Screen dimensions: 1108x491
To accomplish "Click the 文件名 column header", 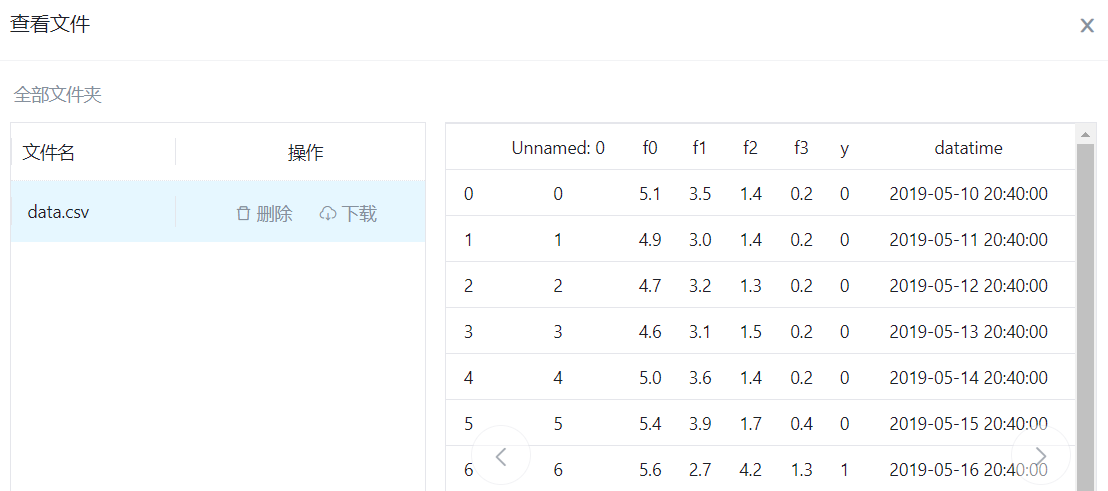I will coord(49,152).
